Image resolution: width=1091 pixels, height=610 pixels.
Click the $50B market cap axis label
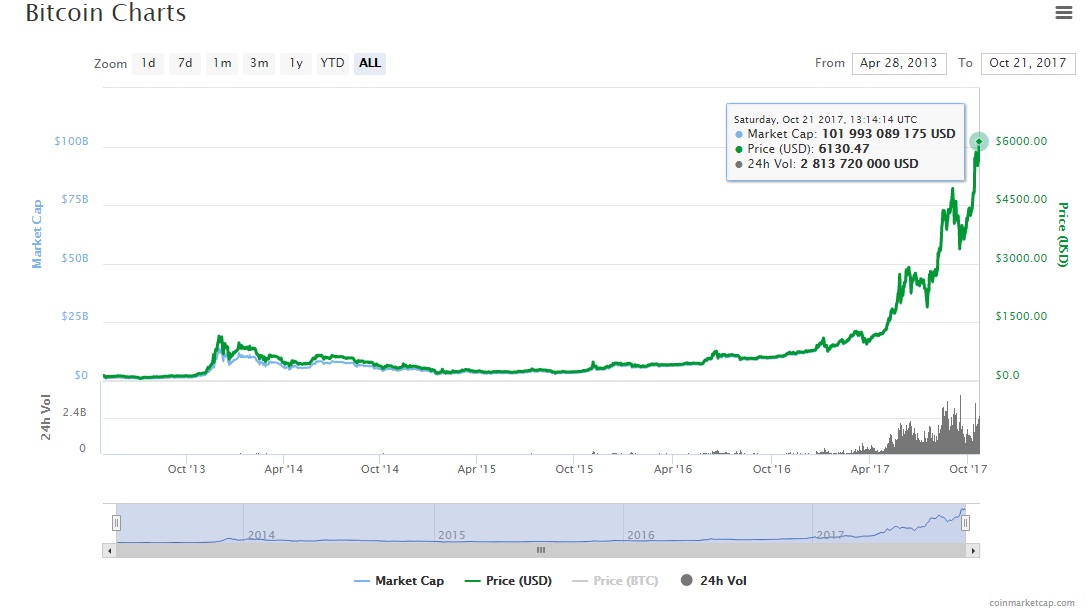coord(74,258)
